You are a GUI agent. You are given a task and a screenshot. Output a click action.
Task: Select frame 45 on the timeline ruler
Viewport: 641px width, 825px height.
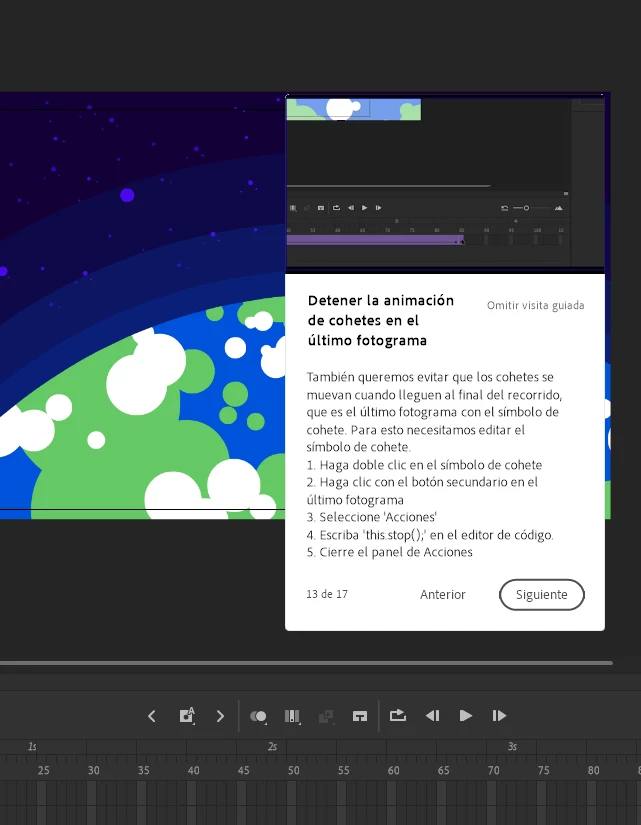243,770
